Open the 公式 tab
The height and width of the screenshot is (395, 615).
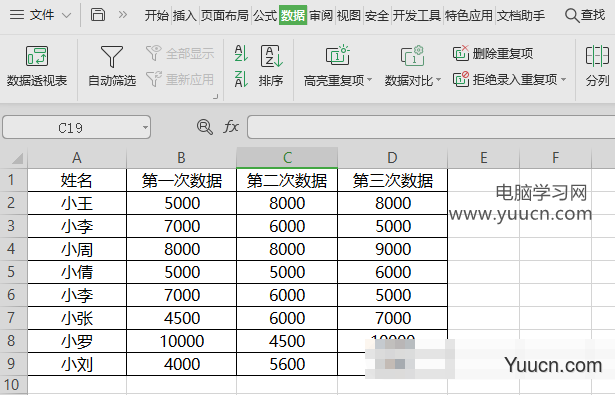click(265, 16)
